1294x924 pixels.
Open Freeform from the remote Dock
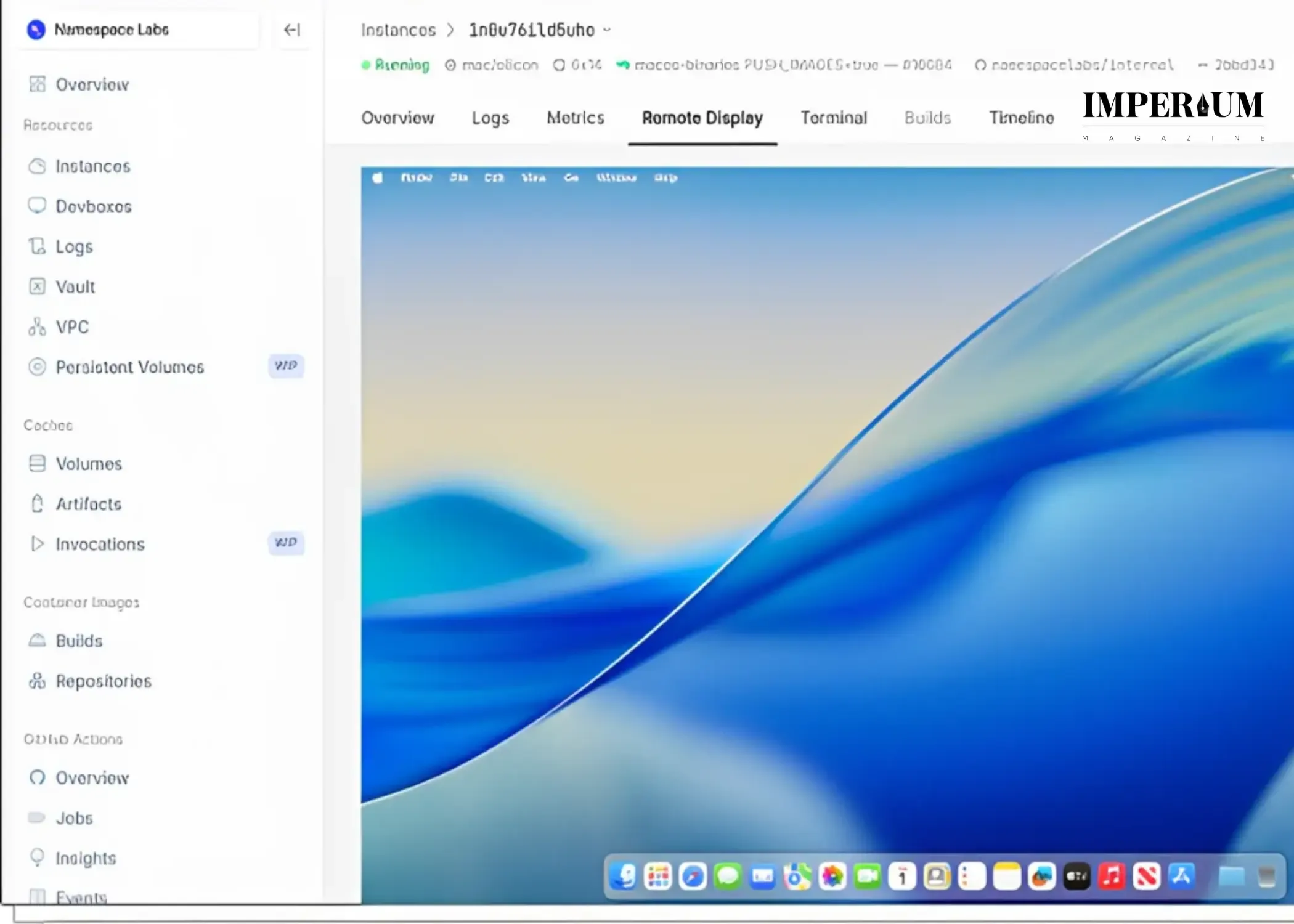tap(1042, 876)
